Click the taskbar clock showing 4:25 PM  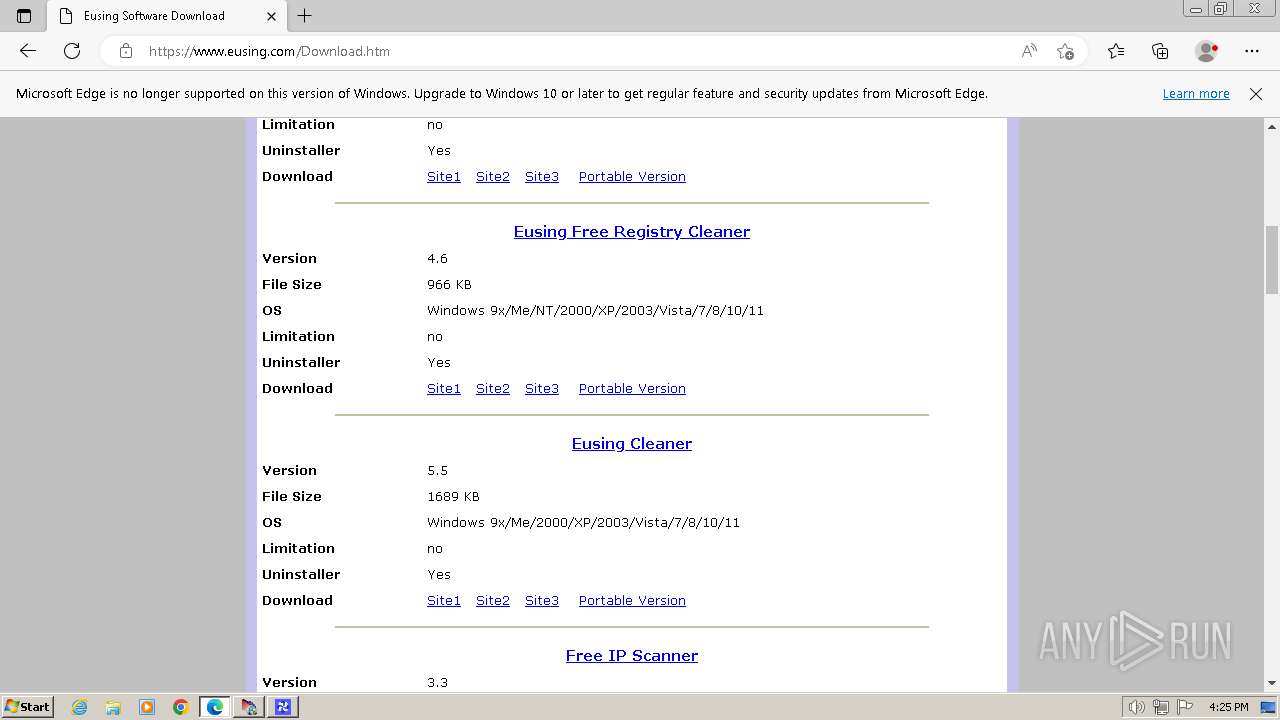pyautogui.click(x=1228, y=707)
